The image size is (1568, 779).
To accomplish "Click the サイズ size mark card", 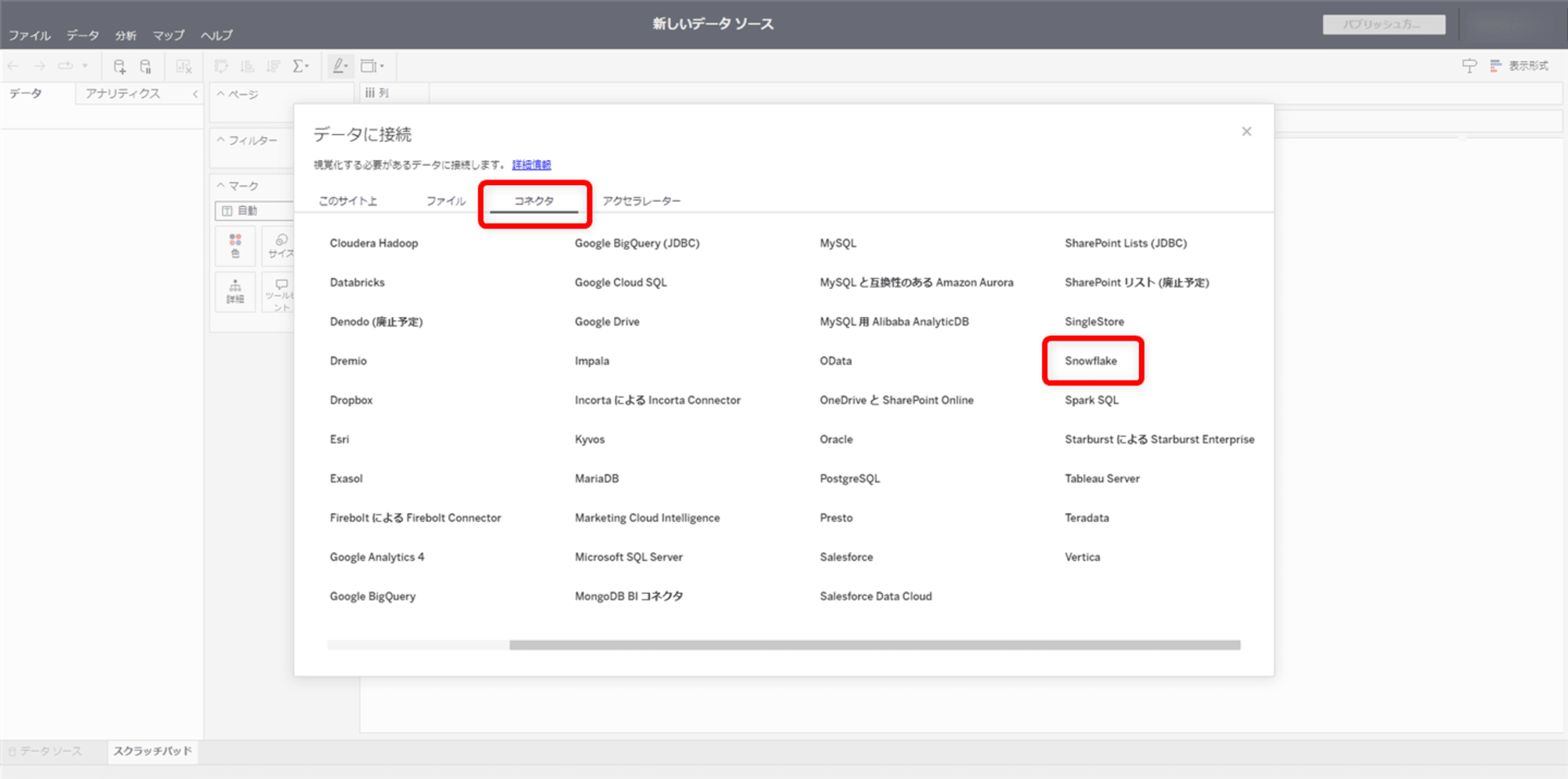I will pyautogui.click(x=280, y=246).
